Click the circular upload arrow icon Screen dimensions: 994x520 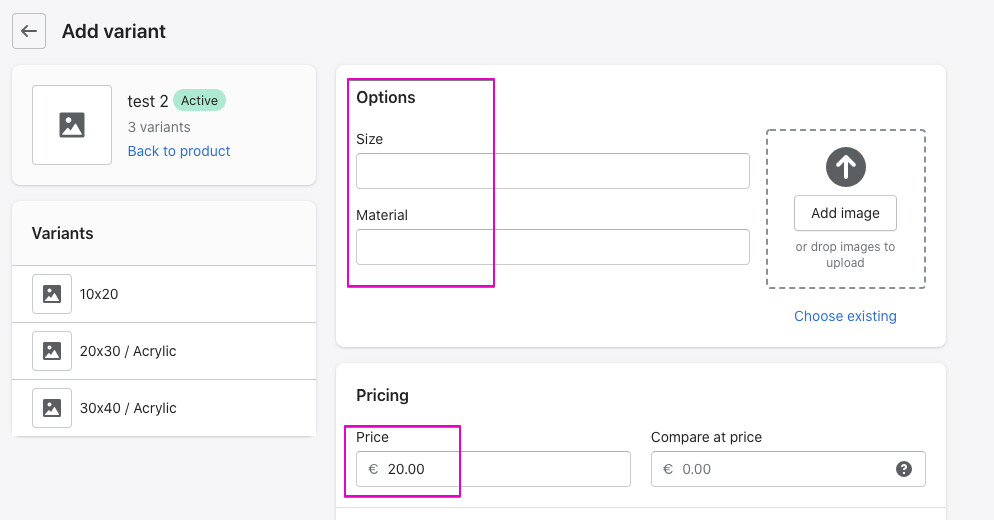click(845, 167)
